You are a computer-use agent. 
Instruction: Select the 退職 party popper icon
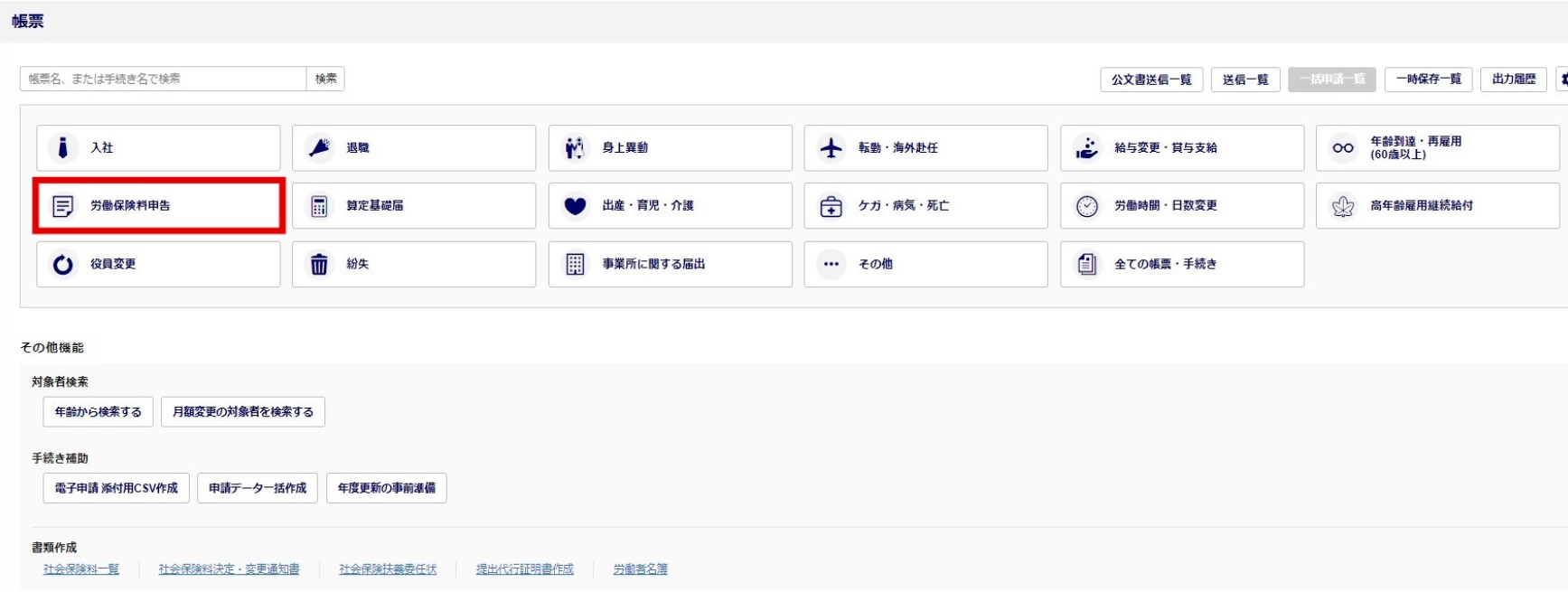pos(319,147)
